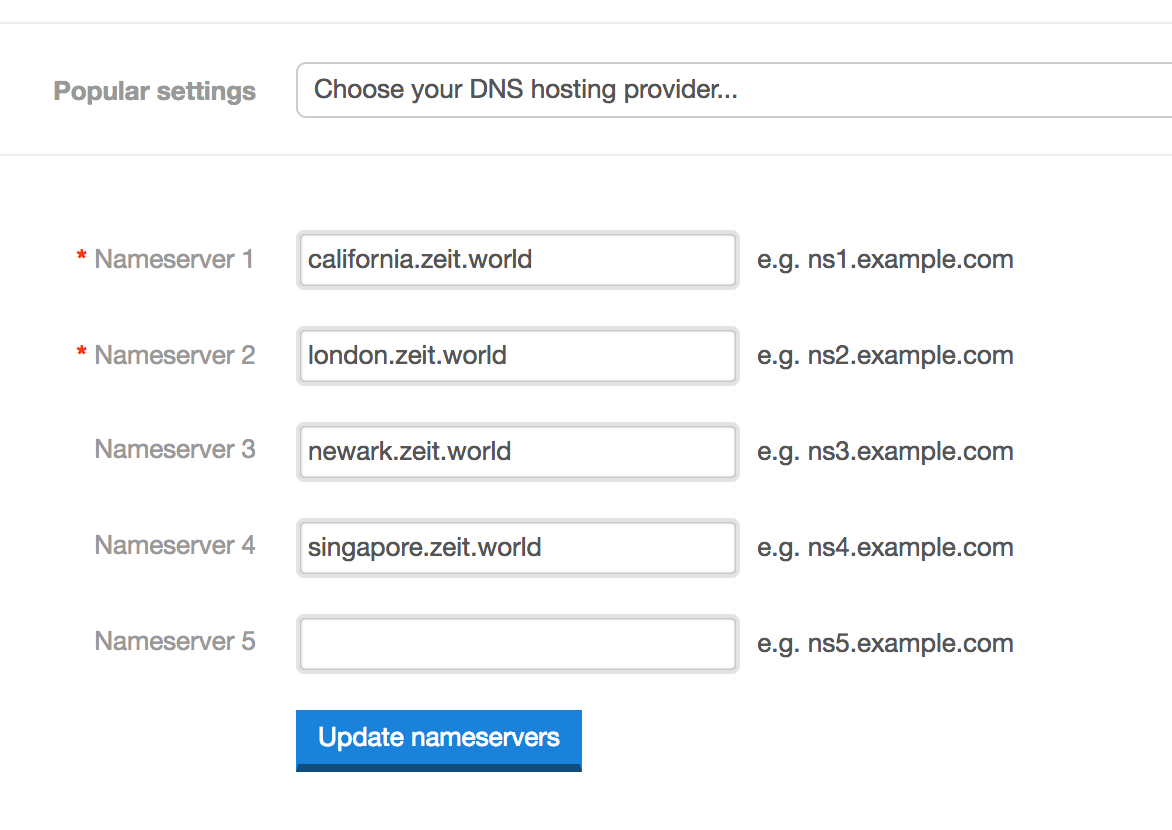Click the Popular settings label
The image size is (1172, 830).
(155, 91)
